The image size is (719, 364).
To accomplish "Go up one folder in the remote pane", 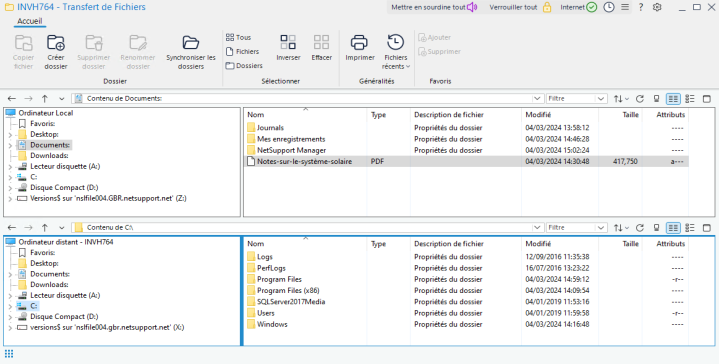I will (44, 228).
